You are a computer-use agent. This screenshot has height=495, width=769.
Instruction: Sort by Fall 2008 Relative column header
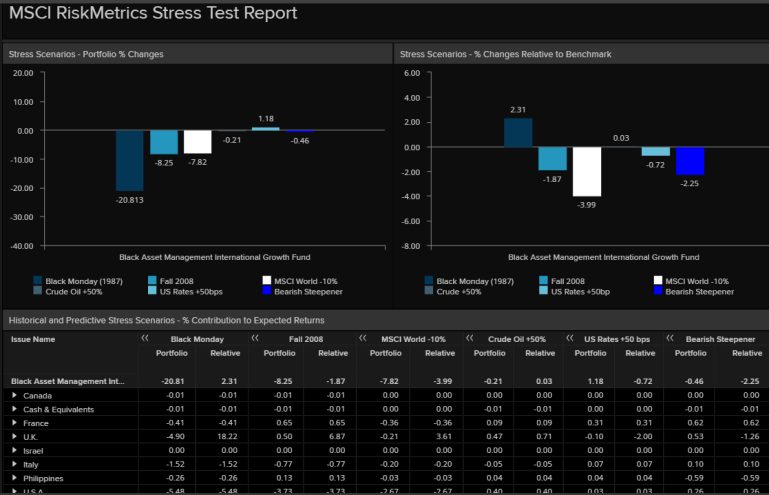click(333, 353)
